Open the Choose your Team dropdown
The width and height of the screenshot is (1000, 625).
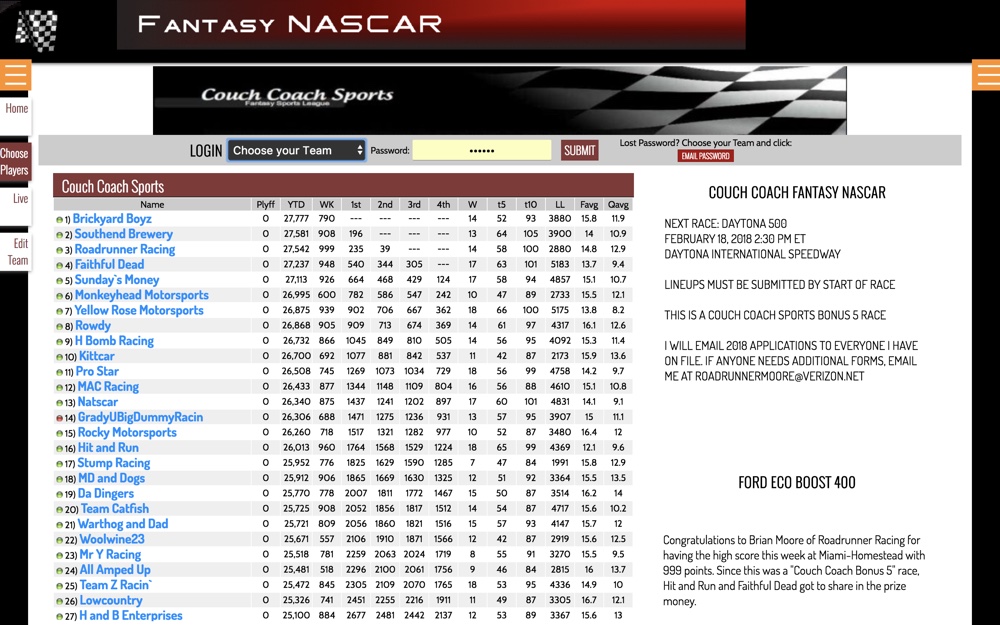pos(297,151)
